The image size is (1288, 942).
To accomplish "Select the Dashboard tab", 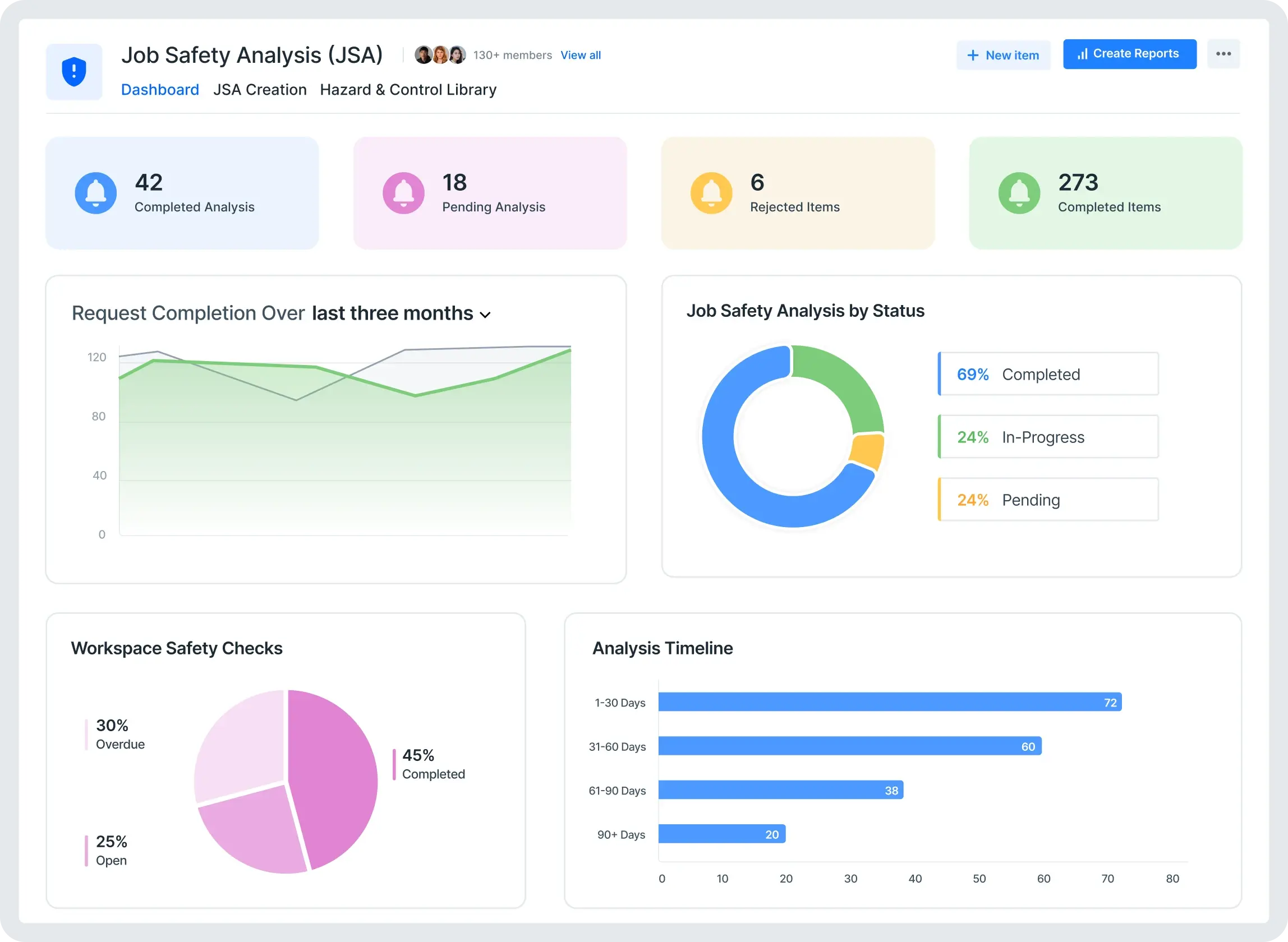I will 160,90.
